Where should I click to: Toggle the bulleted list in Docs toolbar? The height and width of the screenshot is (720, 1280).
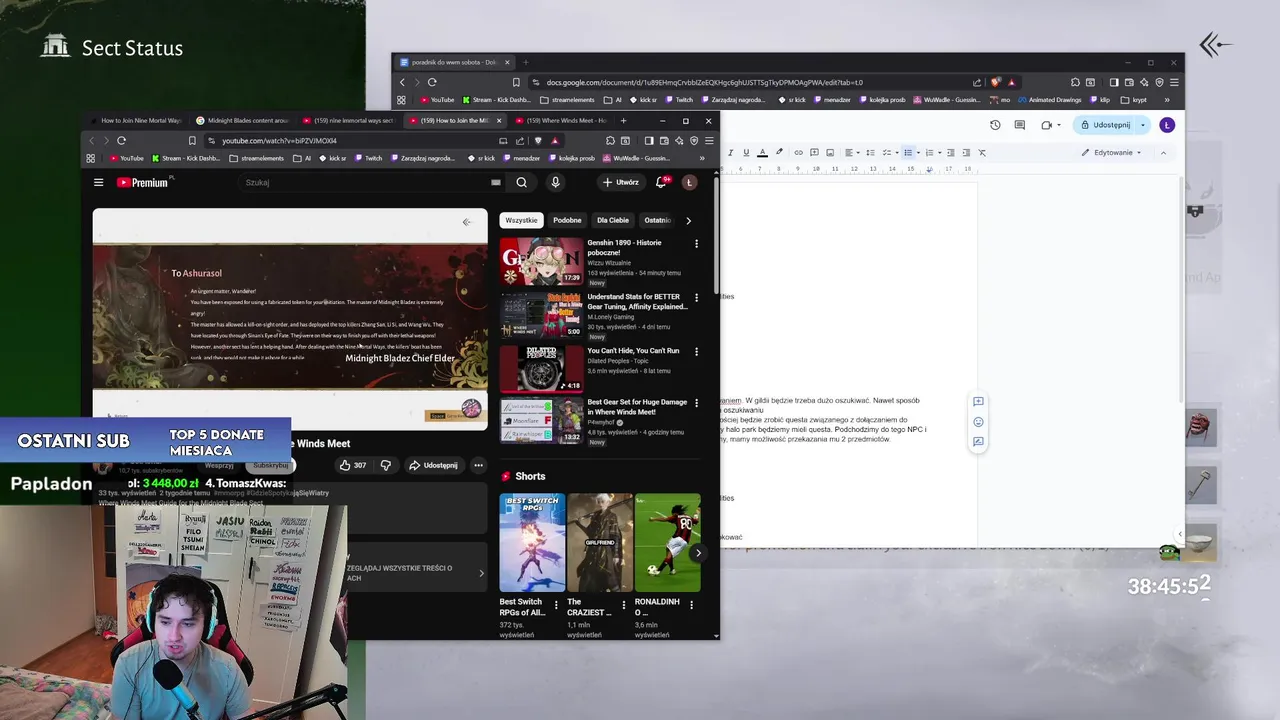click(908, 153)
